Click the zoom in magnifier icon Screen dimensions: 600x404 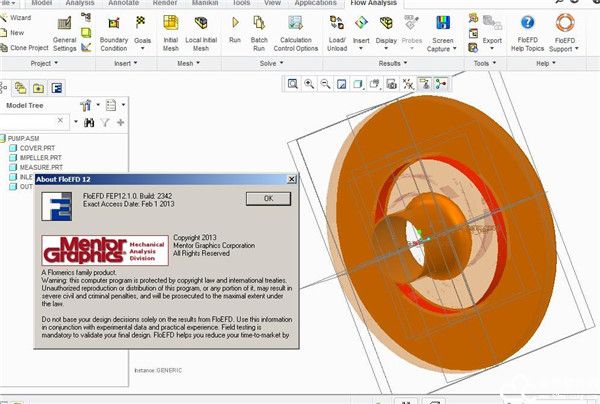(311, 85)
